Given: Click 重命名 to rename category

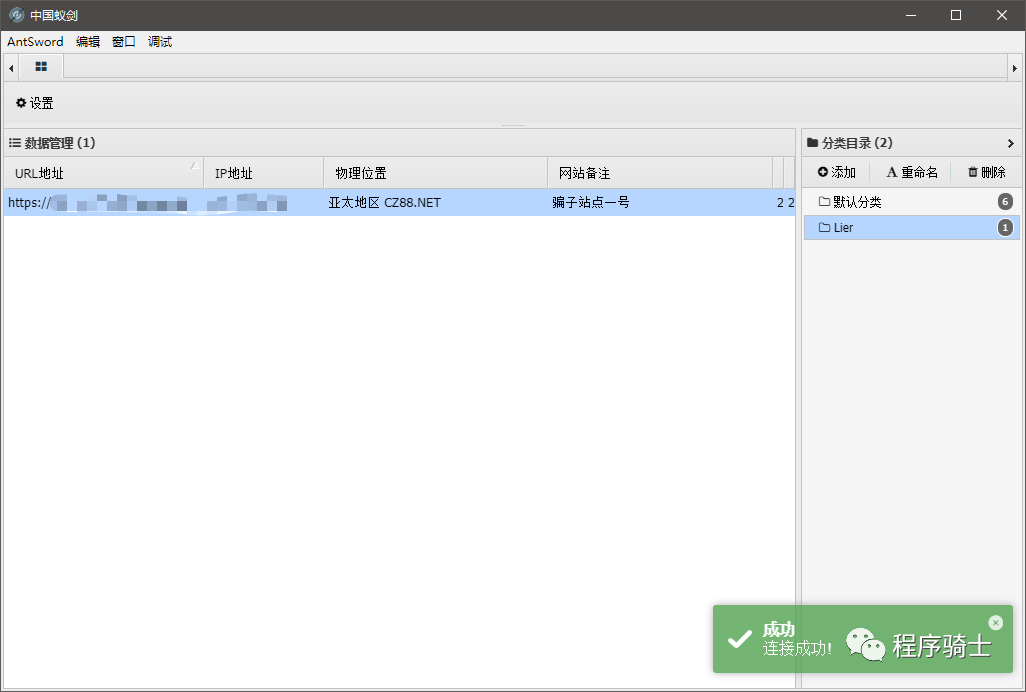Looking at the screenshot, I should pyautogui.click(x=912, y=173).
